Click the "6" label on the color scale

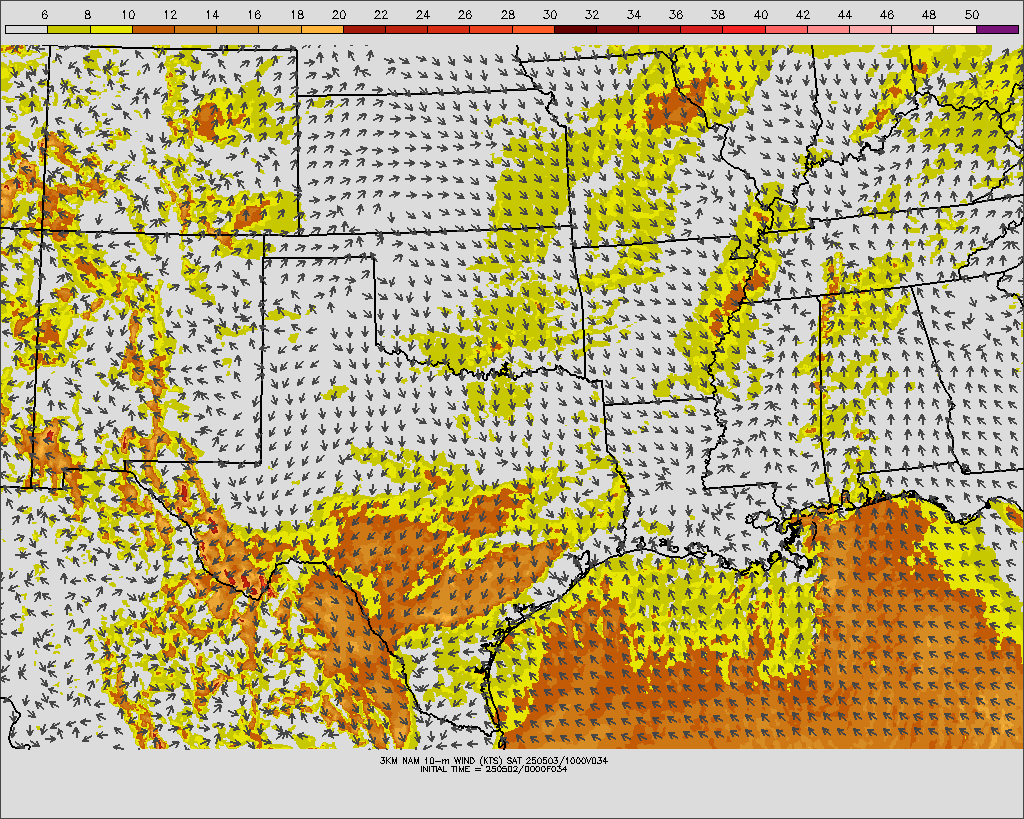click(x=44, y=14)
